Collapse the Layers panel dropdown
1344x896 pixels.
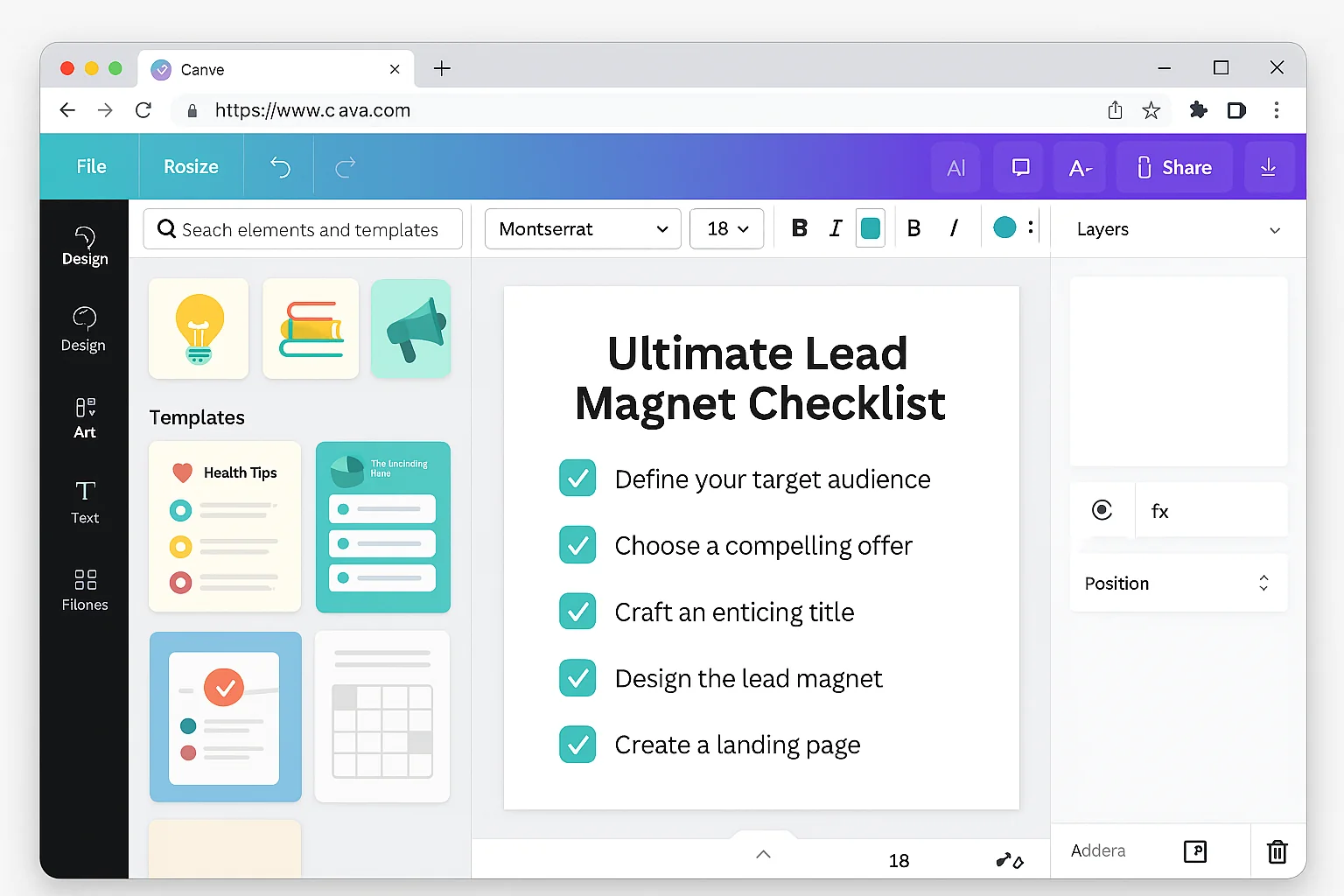click(x=1274, y=229)
